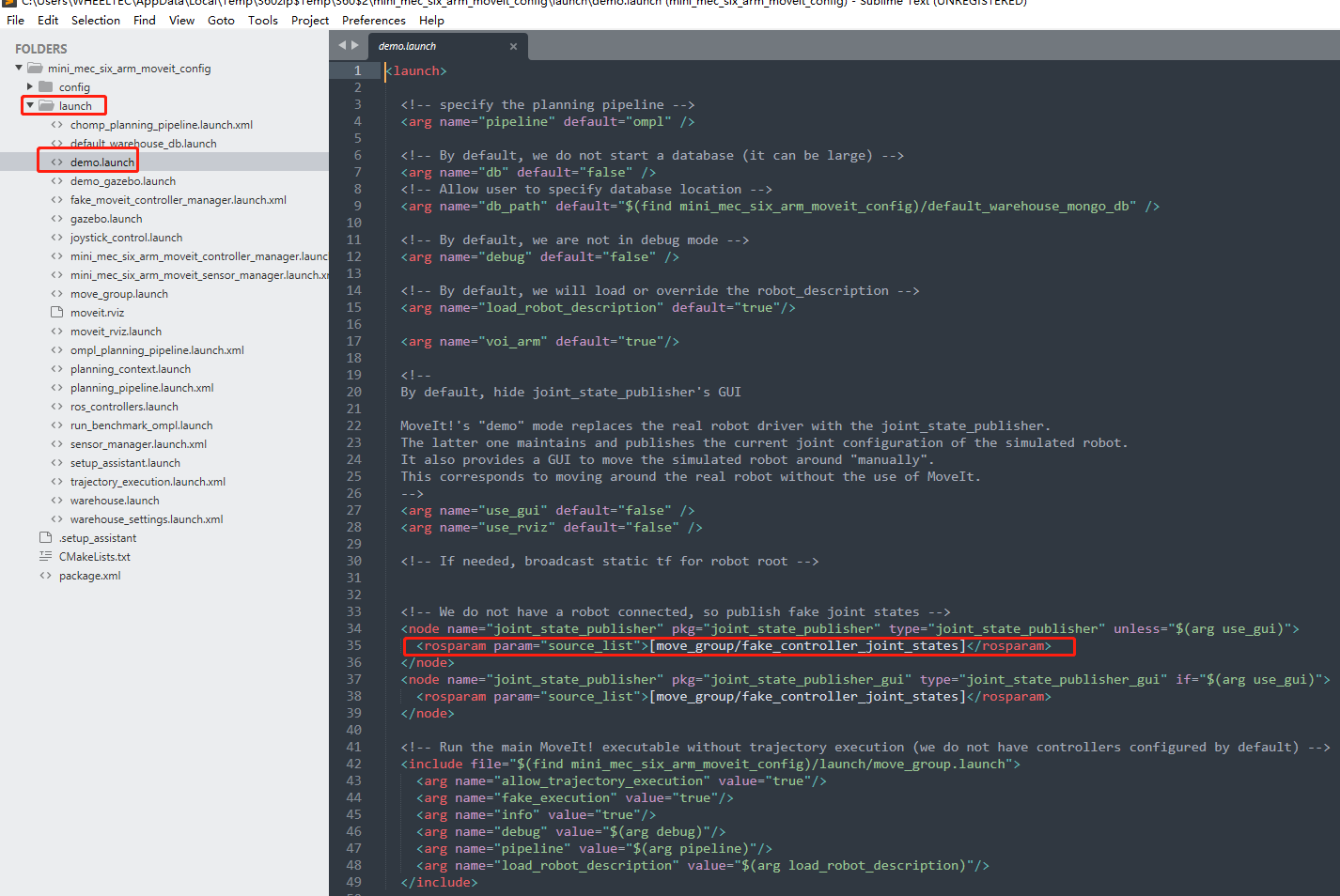Viewport: 1340px width, 896px height.
Task: Click the closing </include> tag
Action: point(439,882)
